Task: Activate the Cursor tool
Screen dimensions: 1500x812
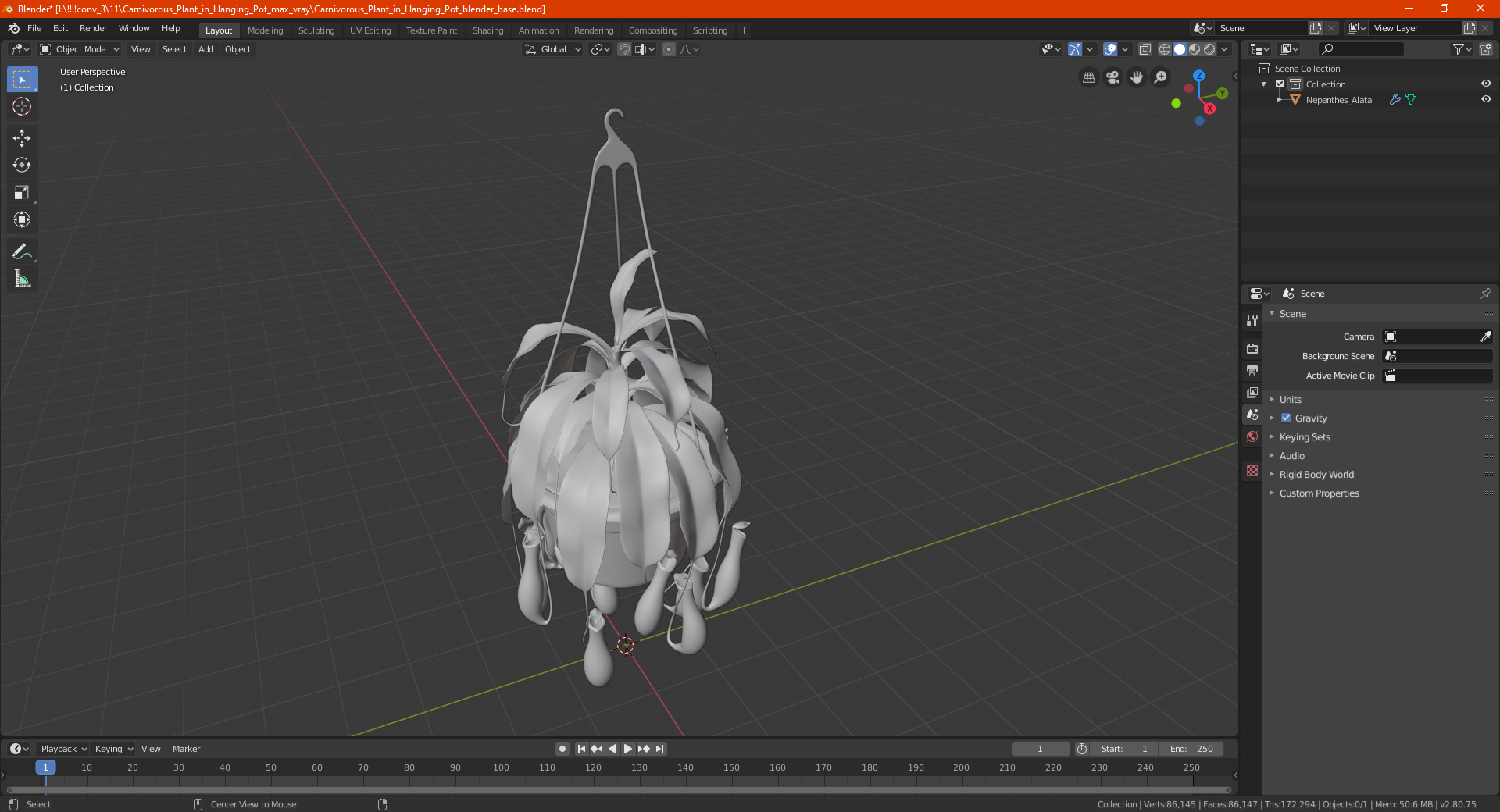Action: [22, 106]
